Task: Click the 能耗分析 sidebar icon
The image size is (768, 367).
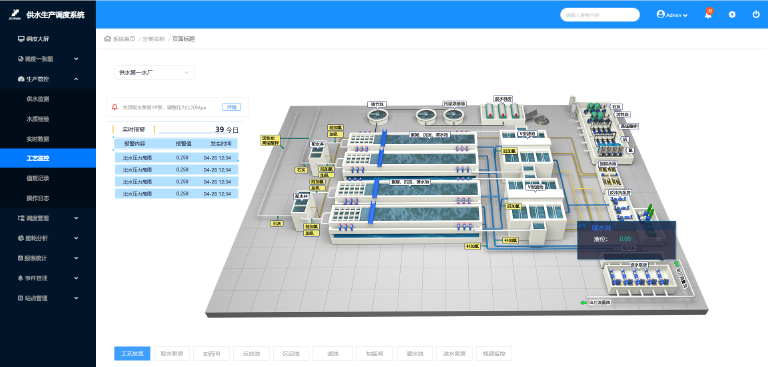Action: click(21, 238)
